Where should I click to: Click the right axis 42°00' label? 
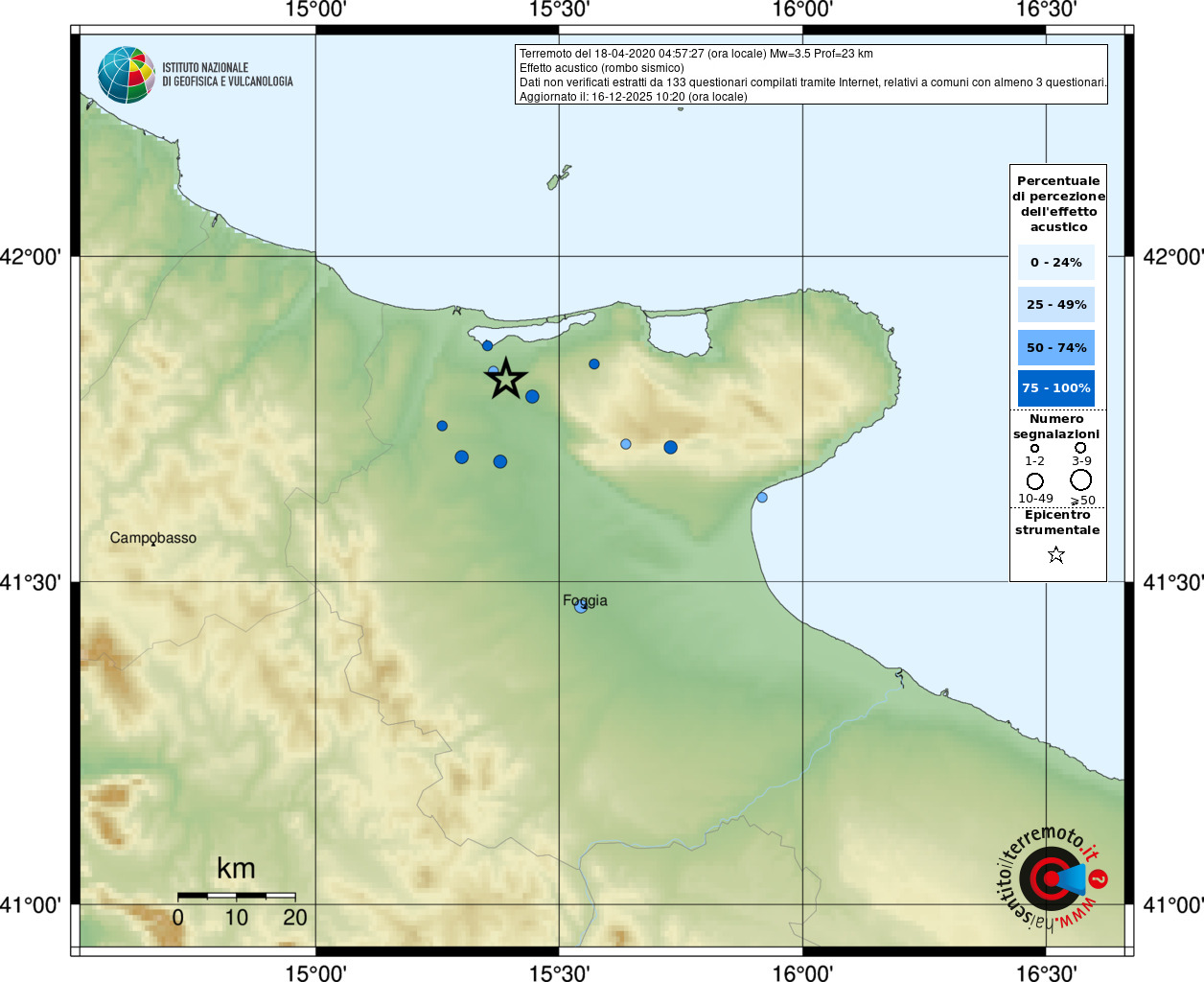point(1172,257)
